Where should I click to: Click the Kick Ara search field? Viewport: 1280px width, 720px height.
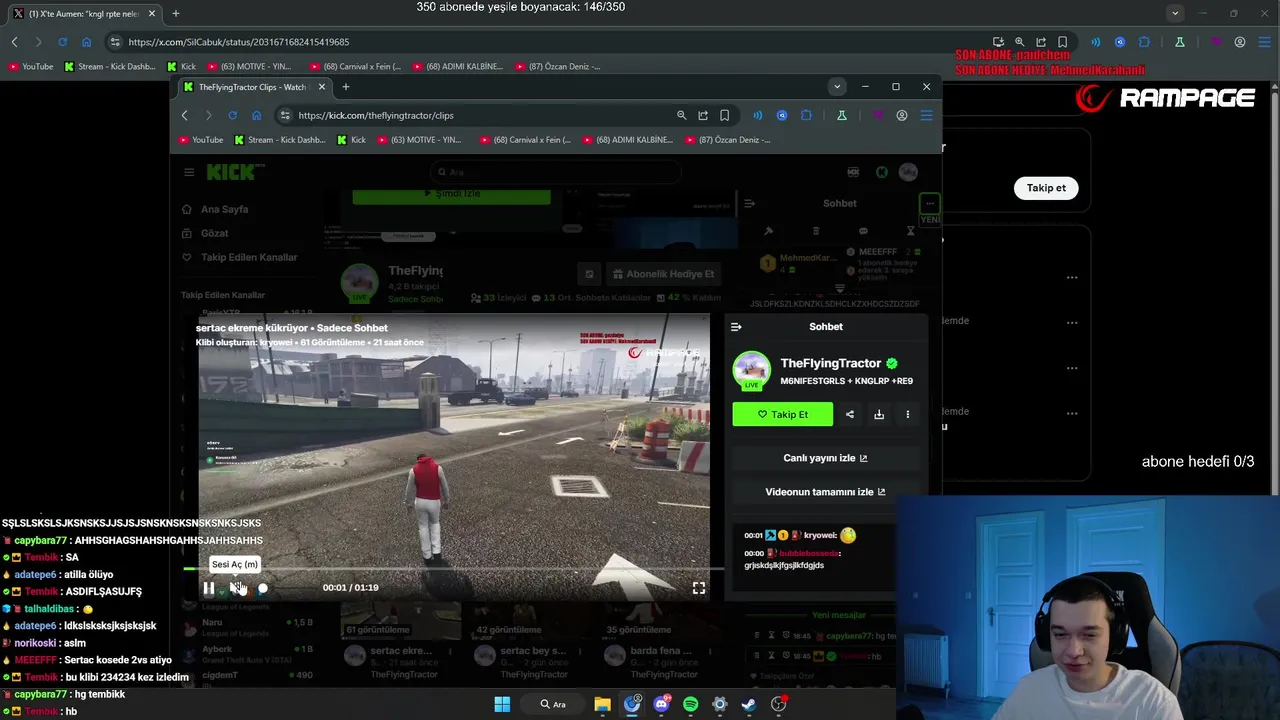tap(556, 172)
